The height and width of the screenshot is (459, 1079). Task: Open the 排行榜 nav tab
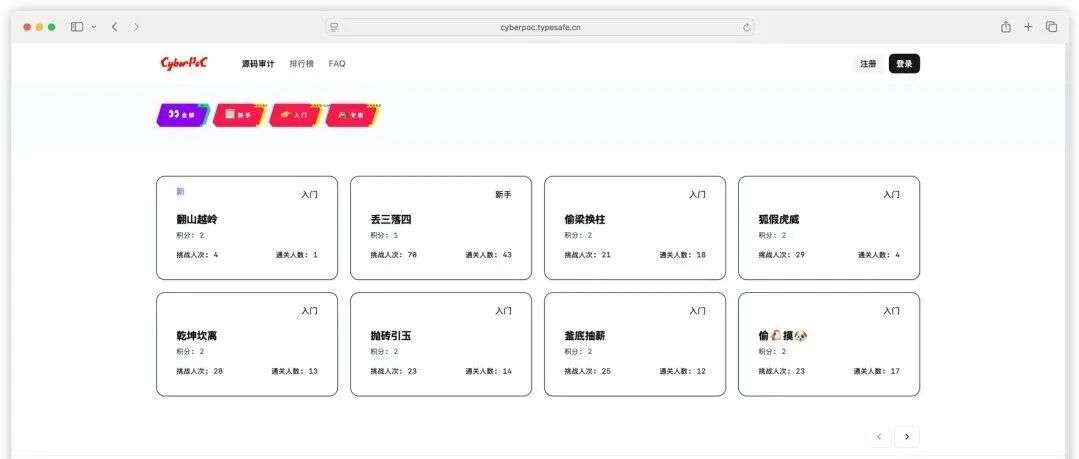(x=301, y=64)
